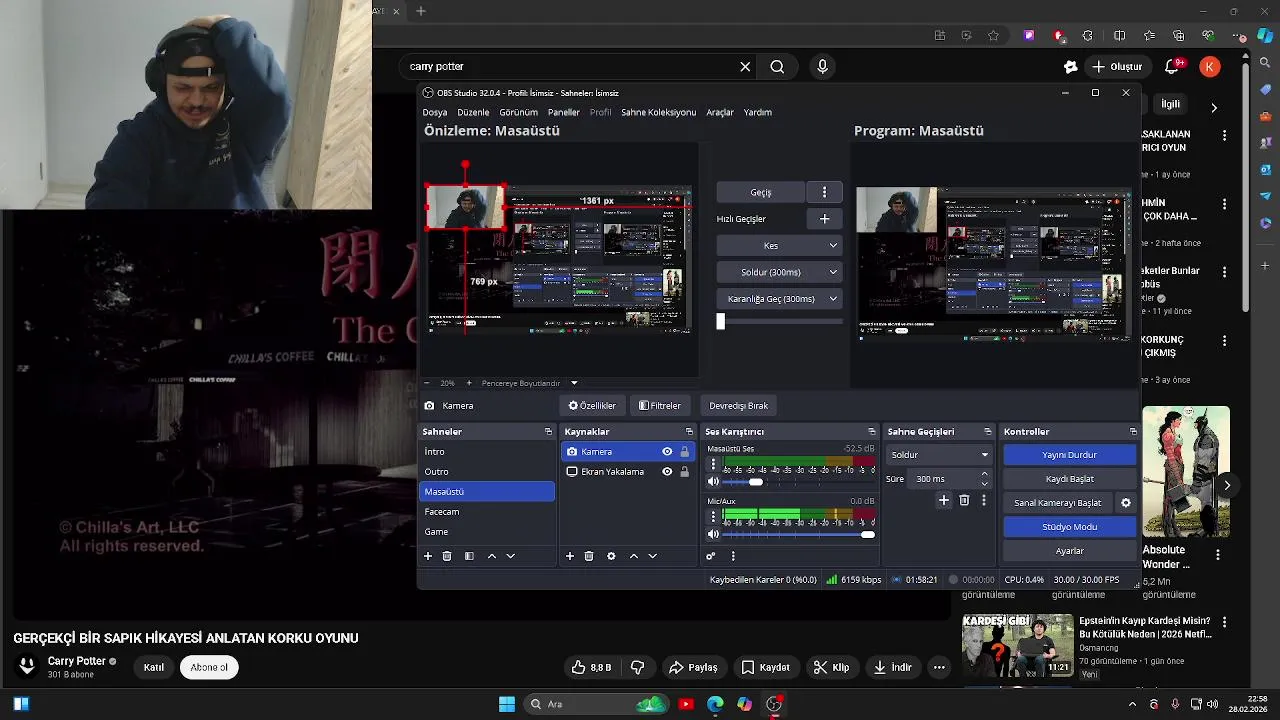The height and width of the screenshot is (720, 1280).
Task: Stop streaming with Yayını Durdur button
Action: [1070, 455]
